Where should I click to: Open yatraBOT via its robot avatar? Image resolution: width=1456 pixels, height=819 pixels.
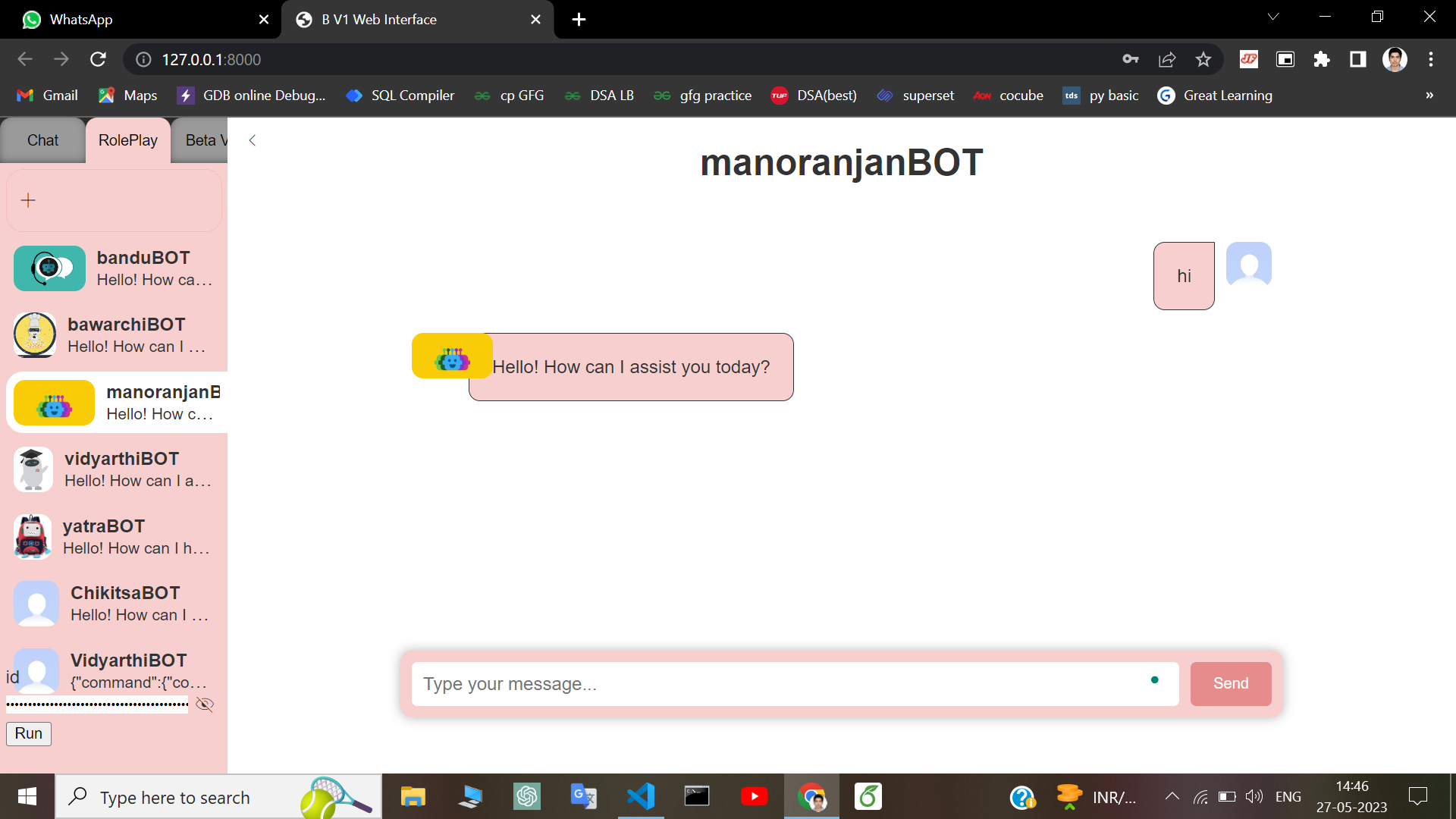tap(32, 536)
